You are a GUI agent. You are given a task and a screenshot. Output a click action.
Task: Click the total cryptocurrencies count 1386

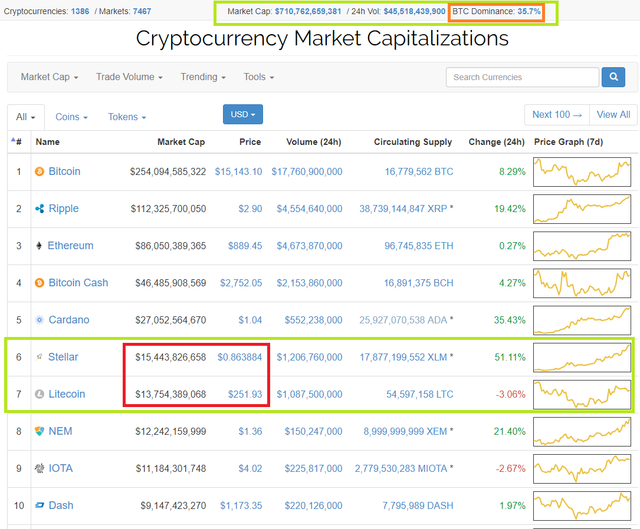(80, 11)
